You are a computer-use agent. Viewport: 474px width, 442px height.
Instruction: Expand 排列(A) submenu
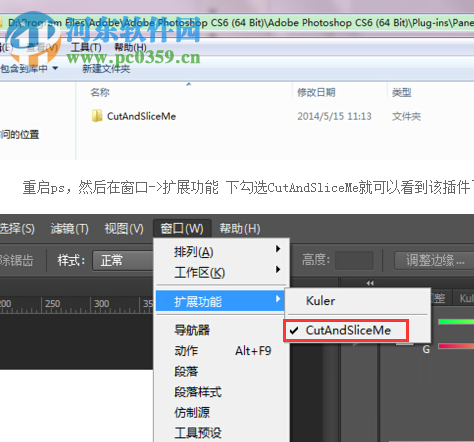221,252
